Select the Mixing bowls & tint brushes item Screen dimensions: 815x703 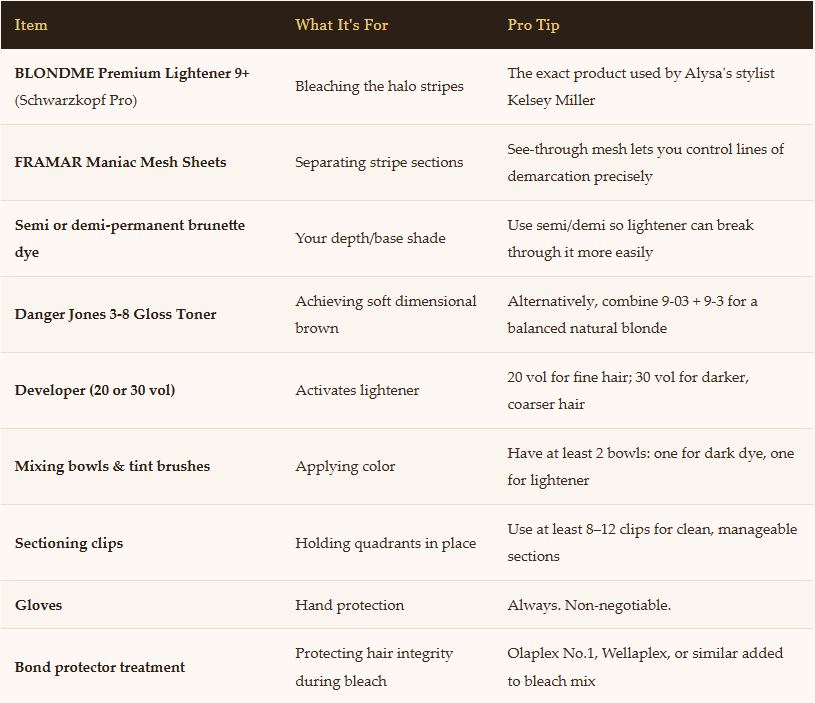112,466
